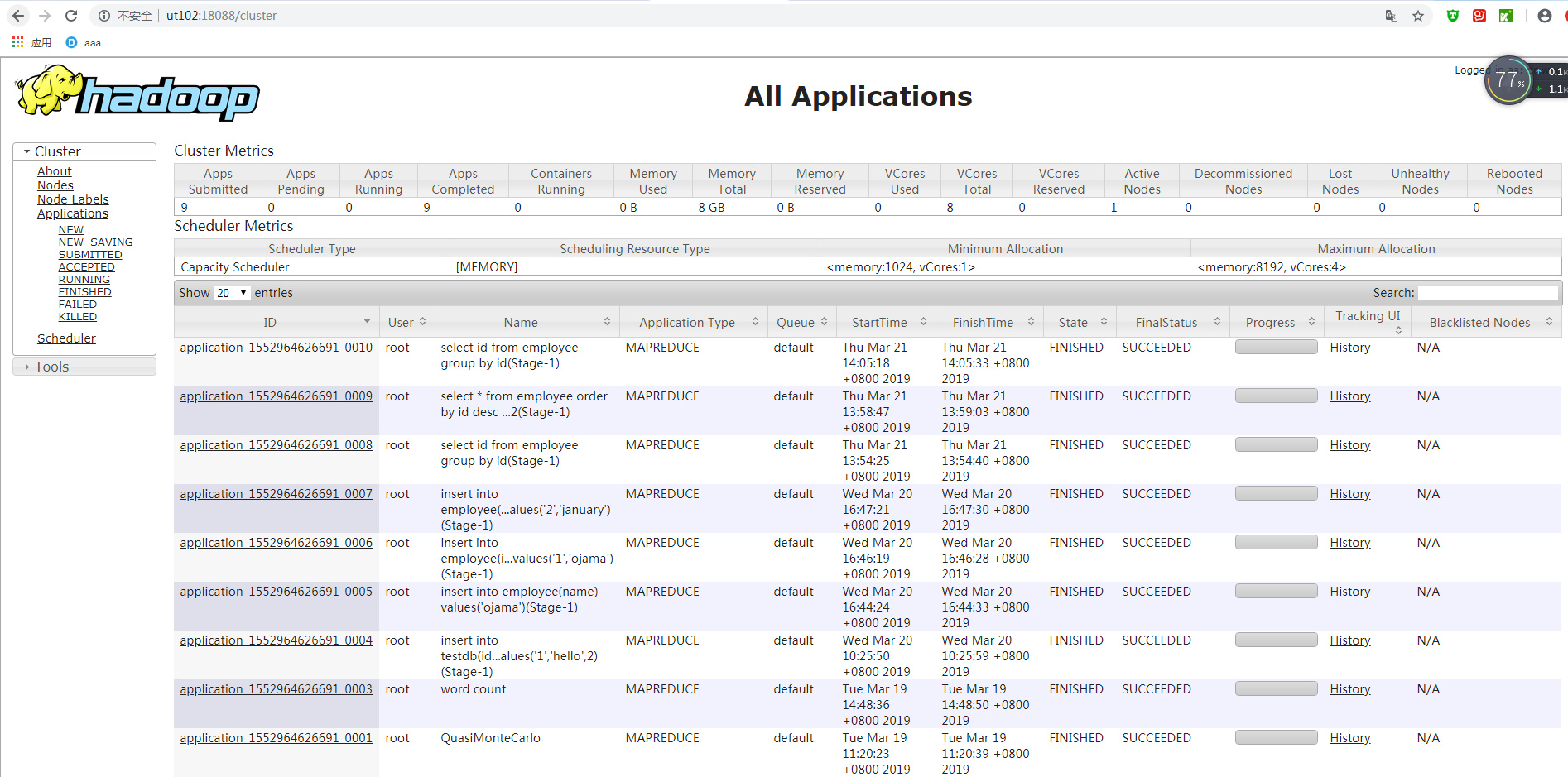Open application_1552964626691_0003 word count app

[277, 689]
